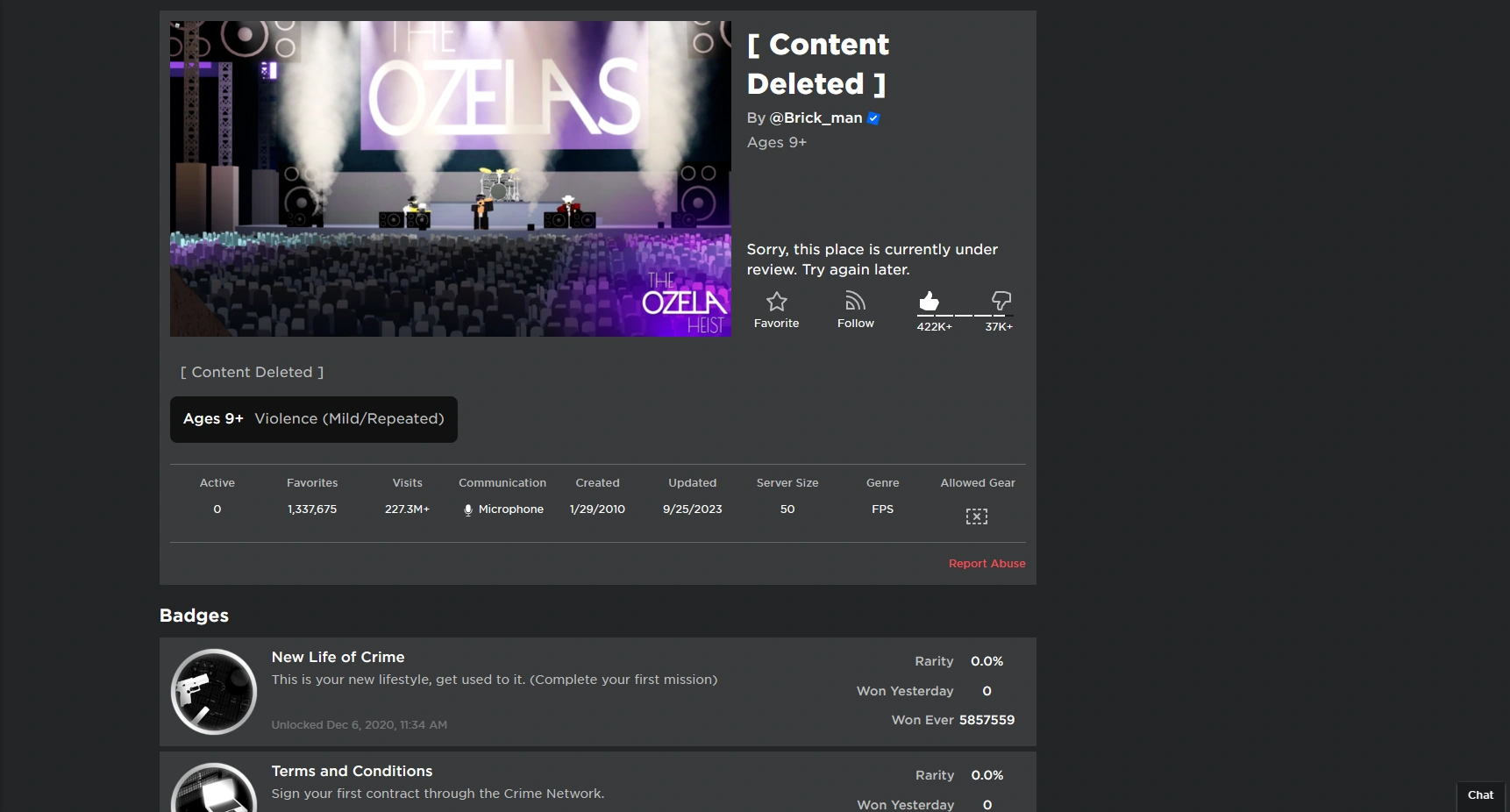Click the verified badge next to @Brick_man
The image size is (1510, 812).
(873, 118)
